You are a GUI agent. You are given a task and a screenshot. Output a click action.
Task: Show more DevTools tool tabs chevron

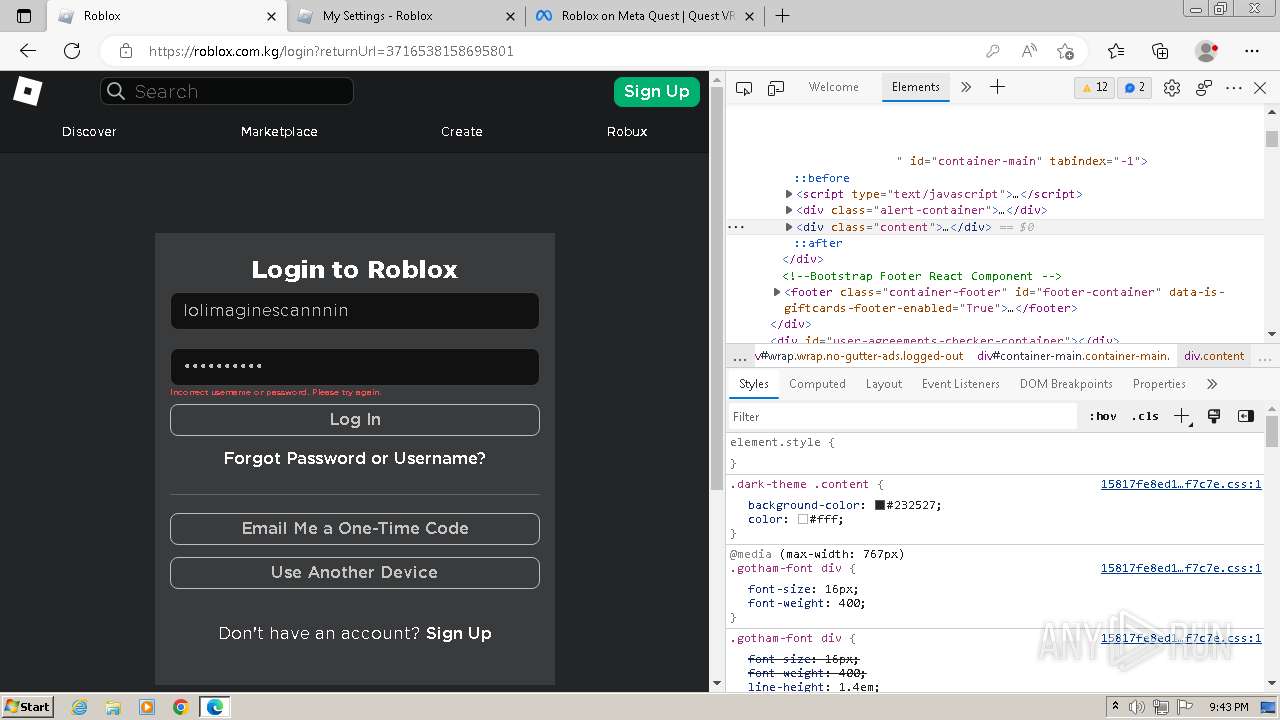[x=966, y=87]
